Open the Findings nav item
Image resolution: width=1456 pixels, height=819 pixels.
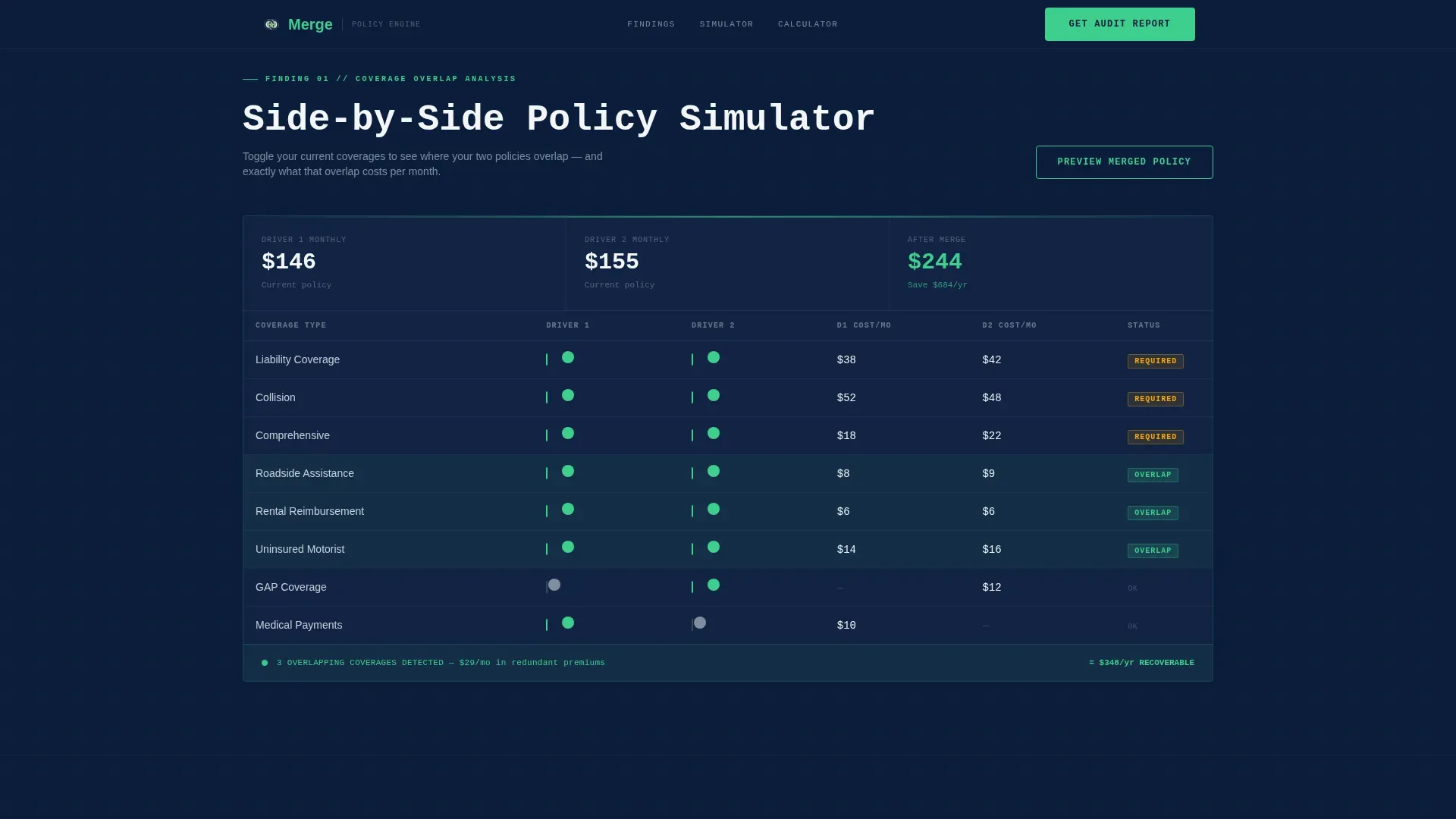[651, 24]
